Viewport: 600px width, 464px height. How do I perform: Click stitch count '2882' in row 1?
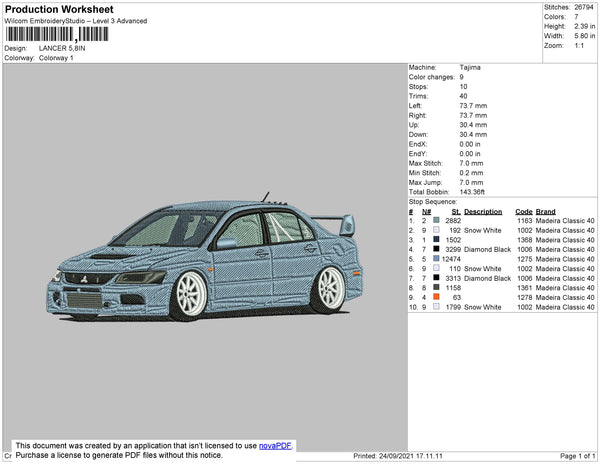point(453,221)
